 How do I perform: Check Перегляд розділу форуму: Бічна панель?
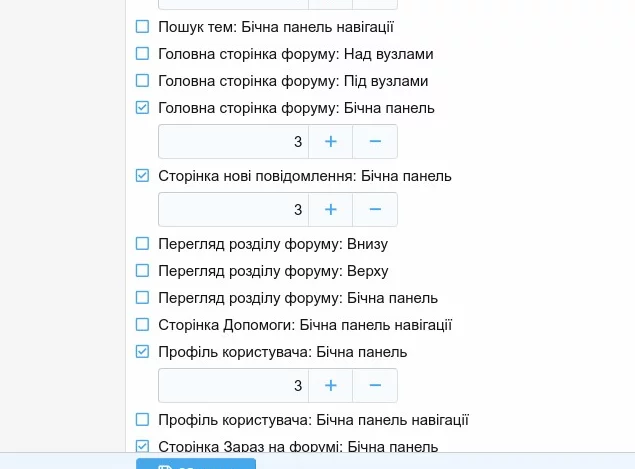[x=142, y=298]
